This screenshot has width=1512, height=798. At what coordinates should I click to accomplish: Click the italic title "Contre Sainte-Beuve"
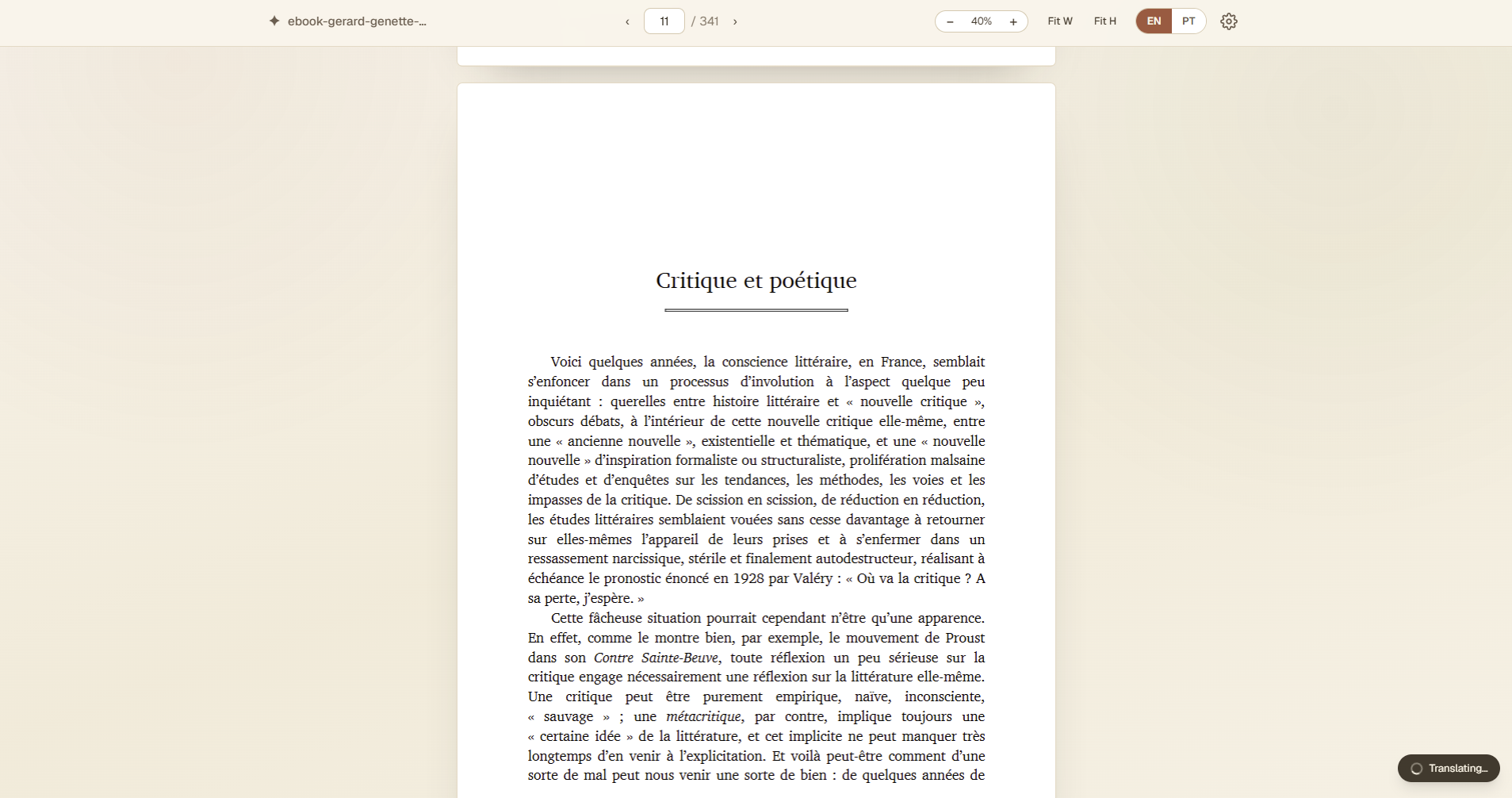click(656, 658)
